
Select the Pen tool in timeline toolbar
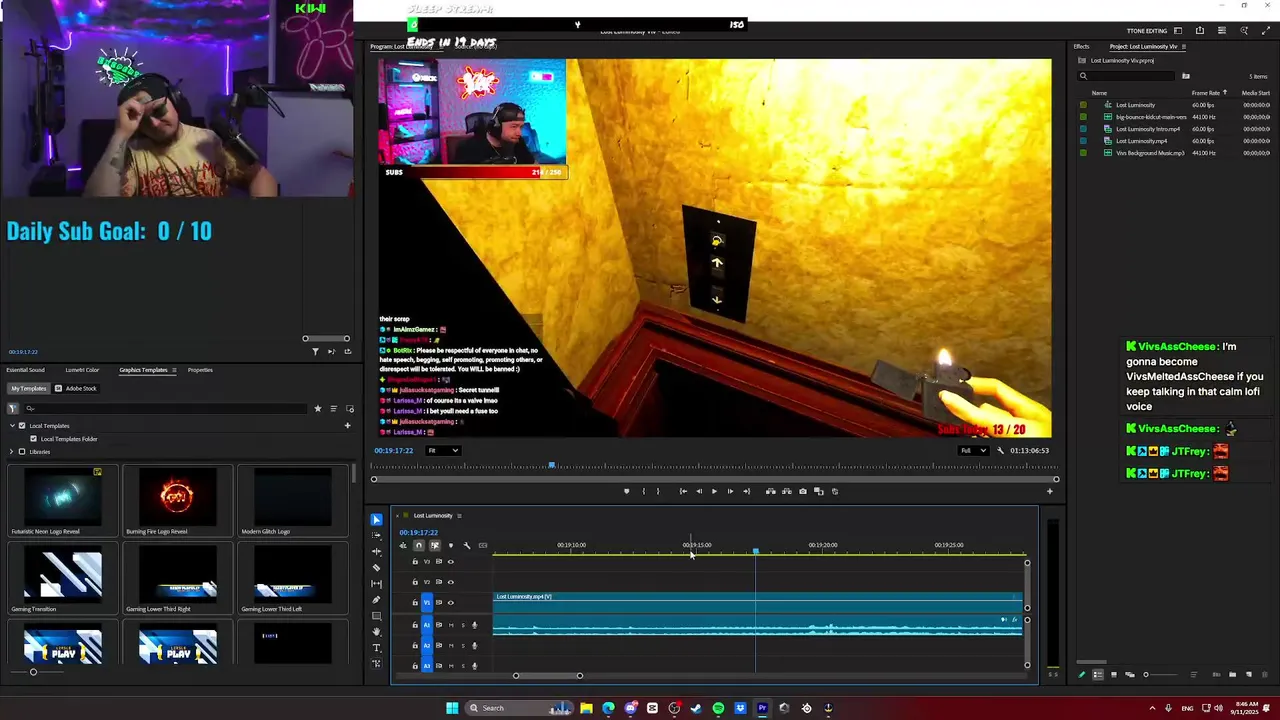click(x=376, y=599)
